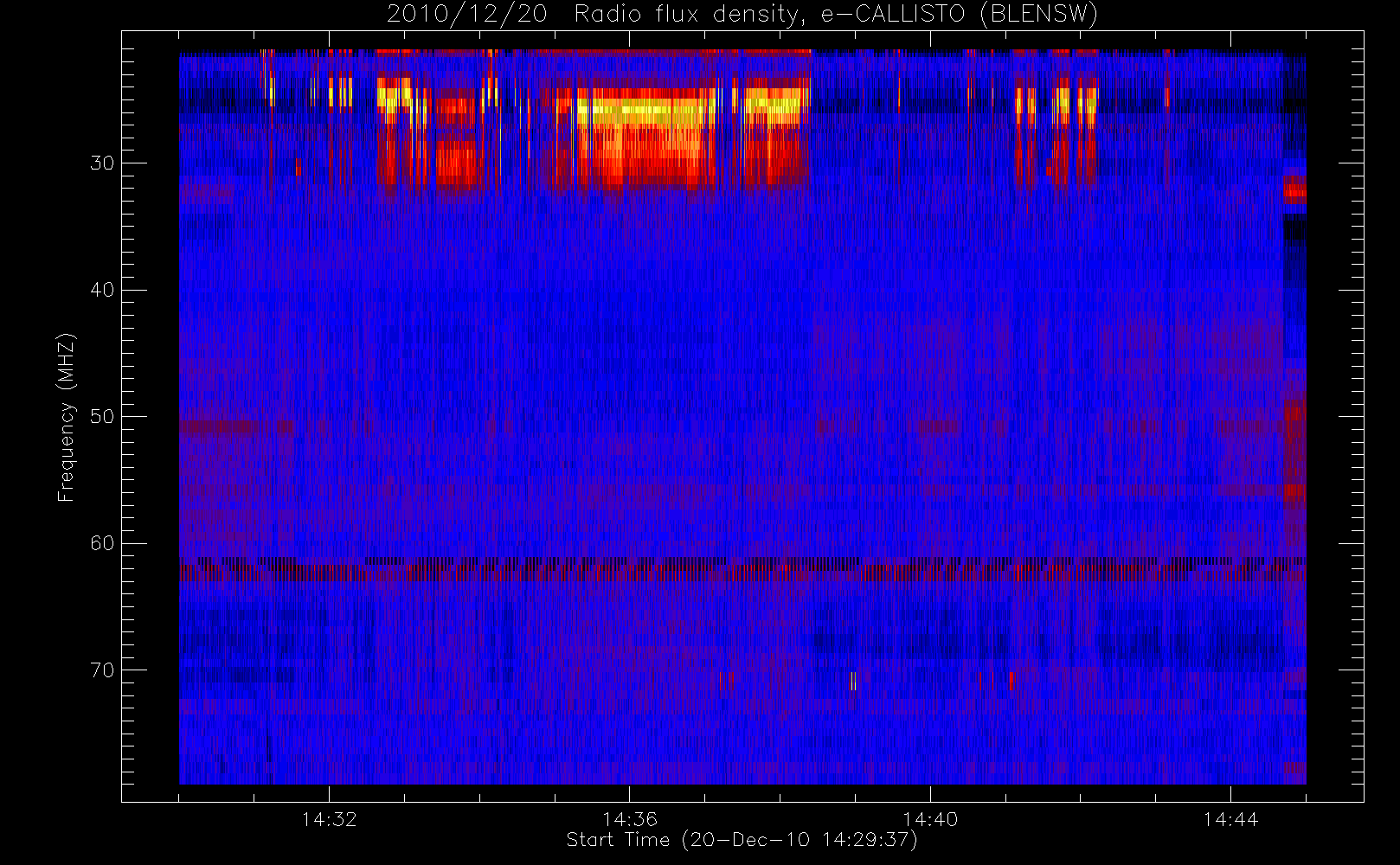Click the plot title '2010/12/20 Radio flux density'
This screenshot has width=1400, height=865.
tap(742, 14)
